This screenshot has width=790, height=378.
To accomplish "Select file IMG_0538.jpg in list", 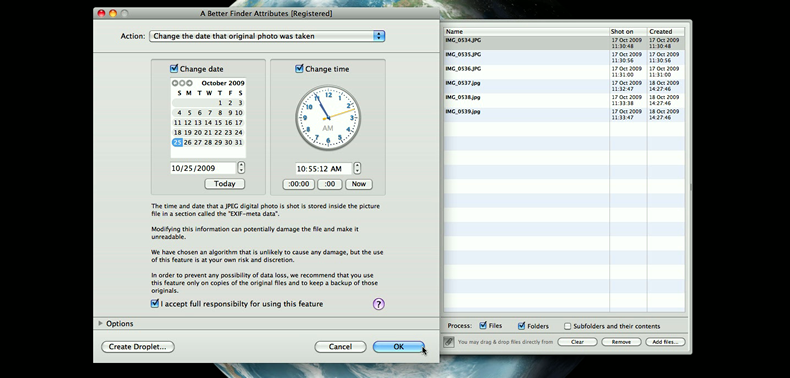I will [564, 100].
